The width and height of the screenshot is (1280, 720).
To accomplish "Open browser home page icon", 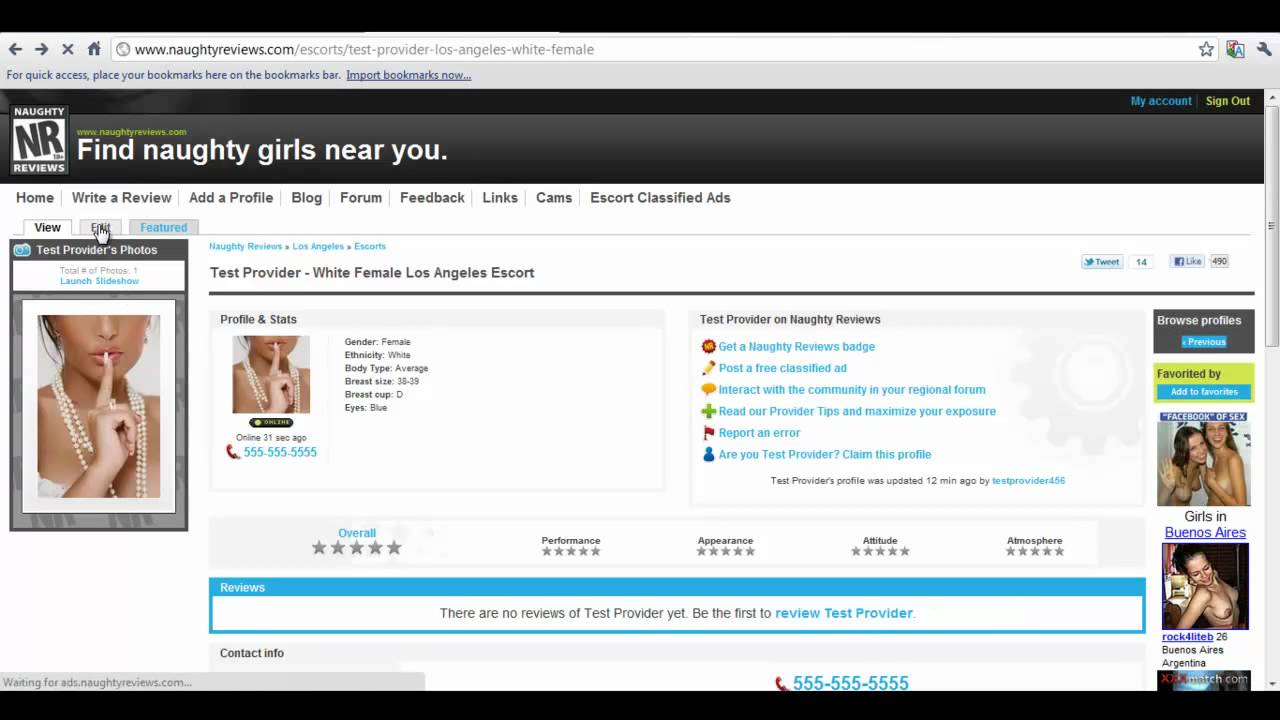I will (94, 49).
